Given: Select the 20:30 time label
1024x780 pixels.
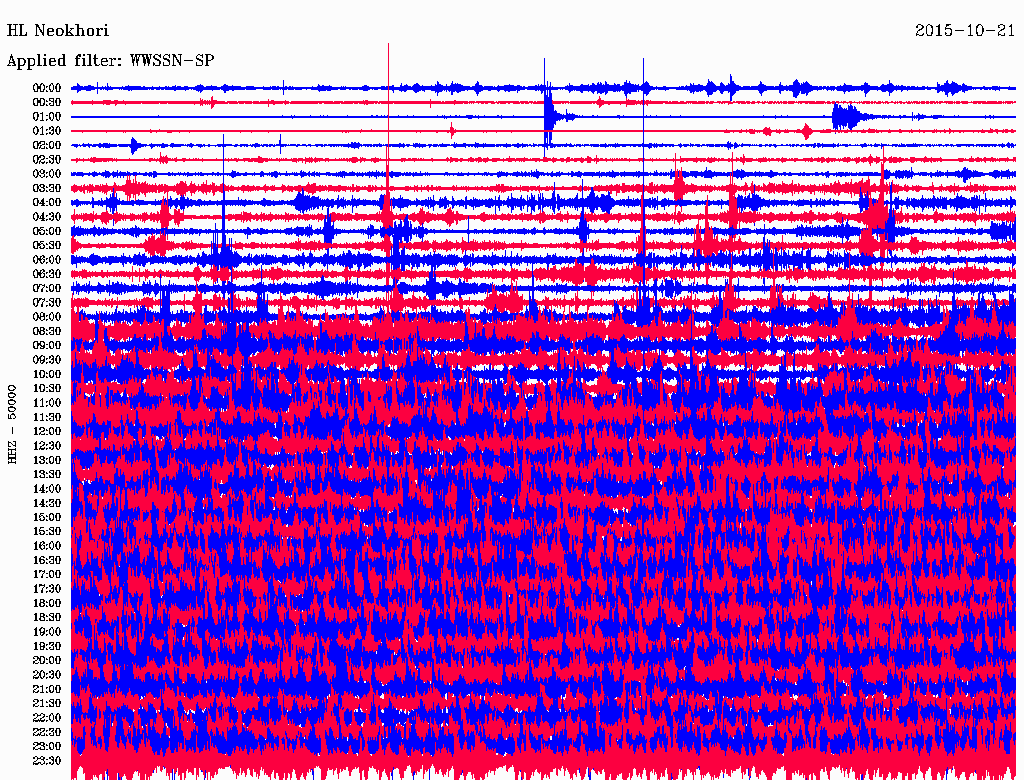Looking at the screenshot, I should click(x=47, y=675).
